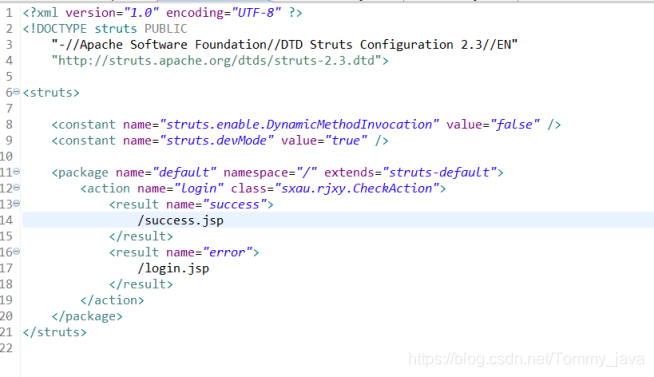Collapse the success result fold at line 13
The width and height of the screenshot is (654, 377).
click(x=16, y=203)
